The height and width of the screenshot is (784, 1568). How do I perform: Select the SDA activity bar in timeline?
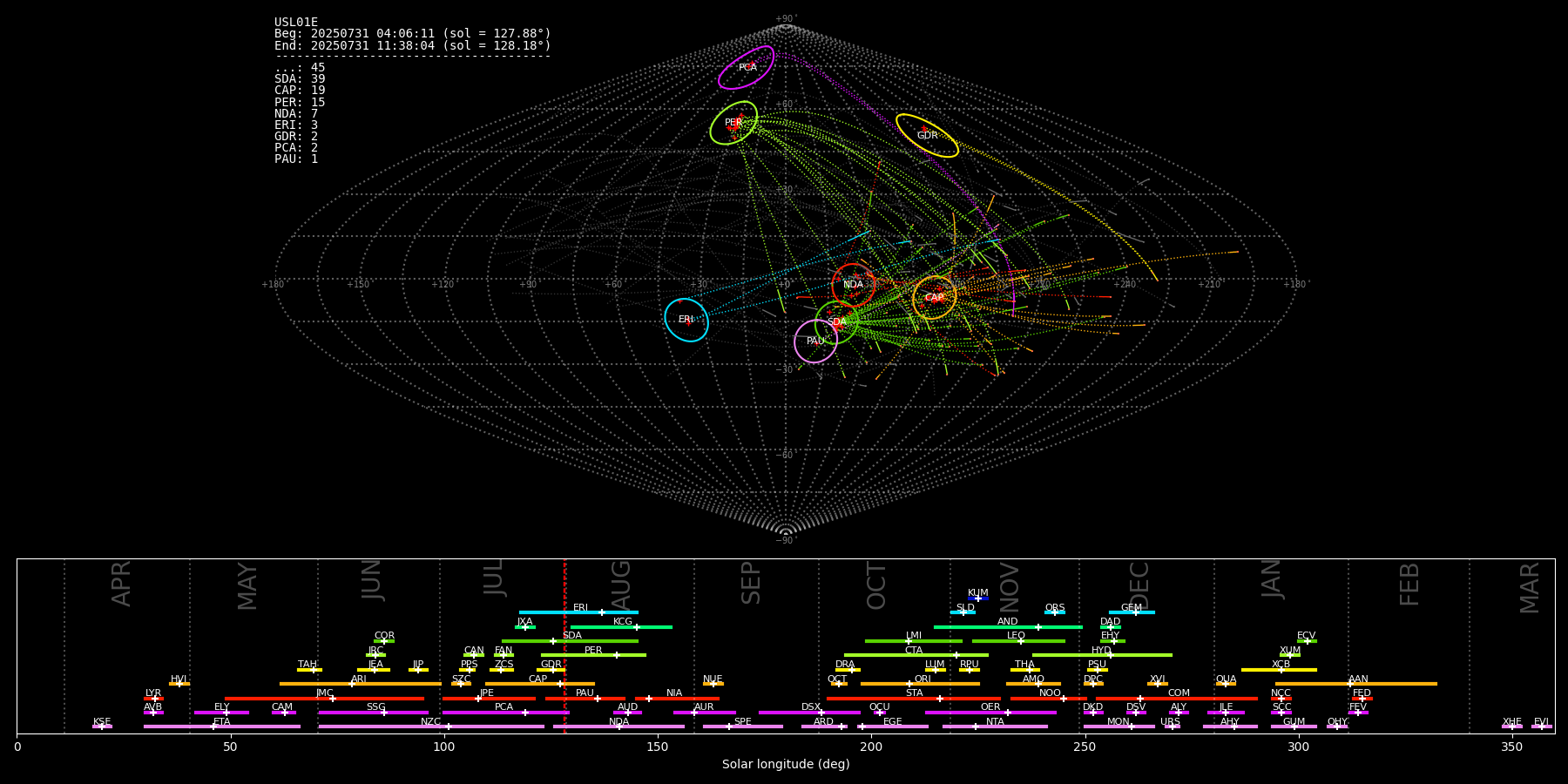coord(570,640)
